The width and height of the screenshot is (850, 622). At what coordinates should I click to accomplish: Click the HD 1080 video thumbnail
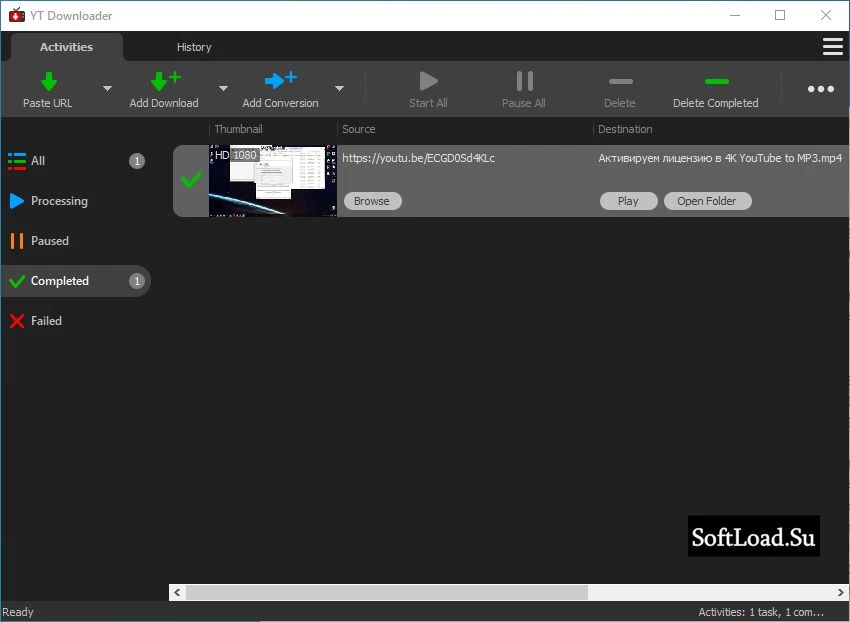pos(273,181)
